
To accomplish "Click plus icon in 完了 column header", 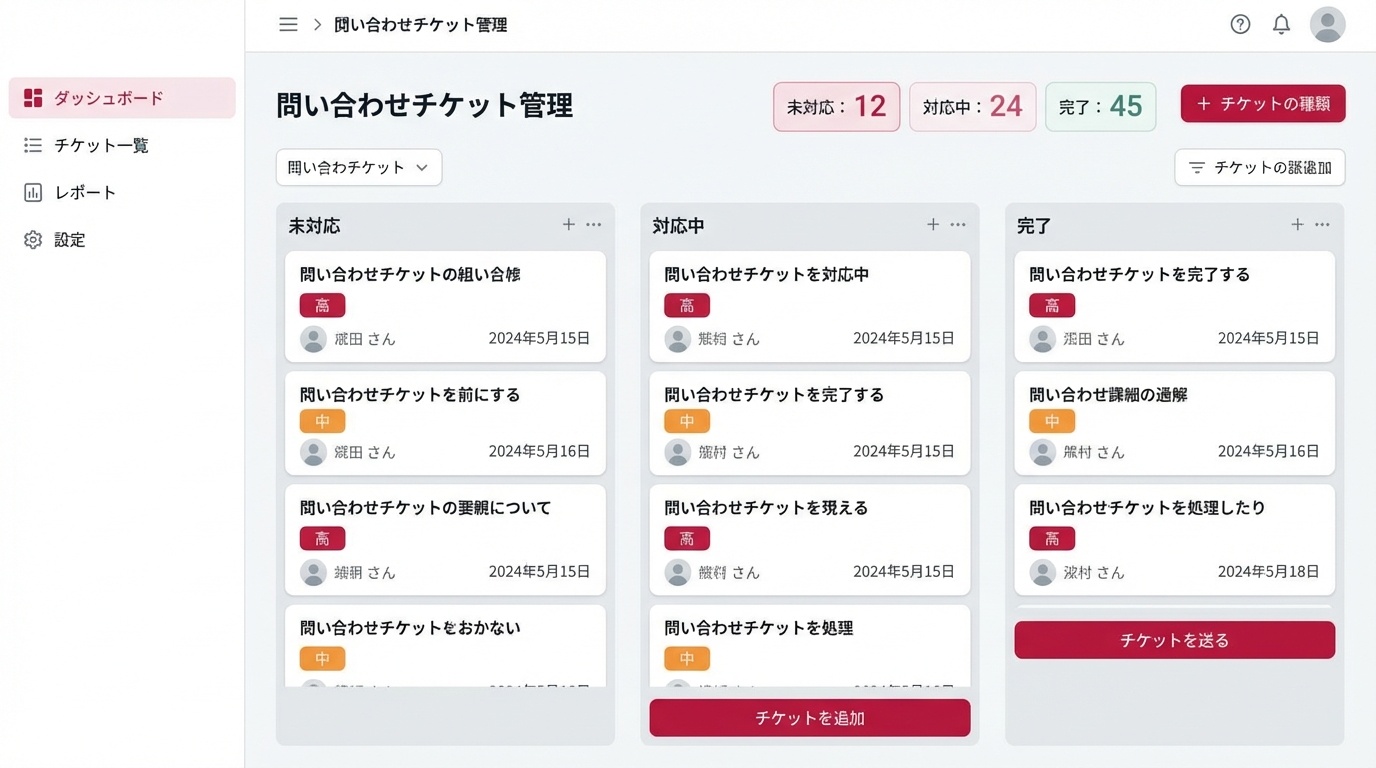I will 1297,225.
